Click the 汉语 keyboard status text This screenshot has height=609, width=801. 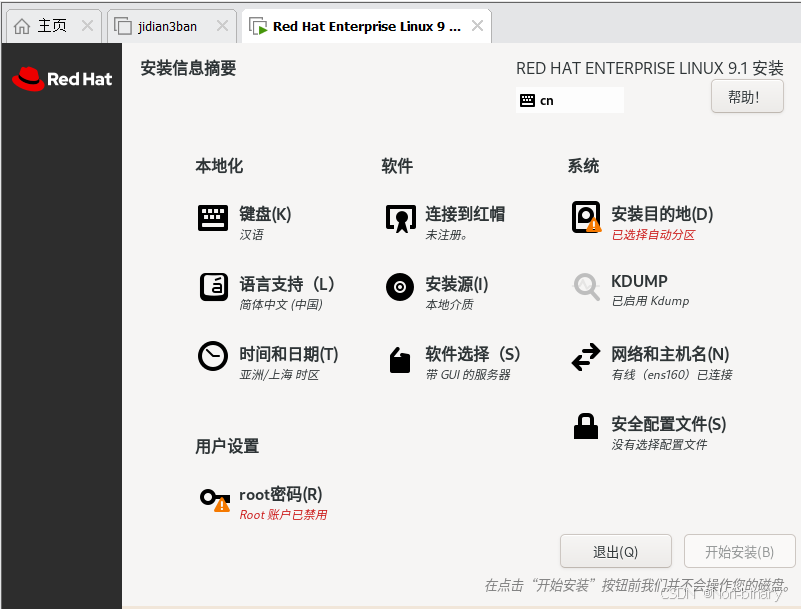pyautogui.click(x=251, y=235)
